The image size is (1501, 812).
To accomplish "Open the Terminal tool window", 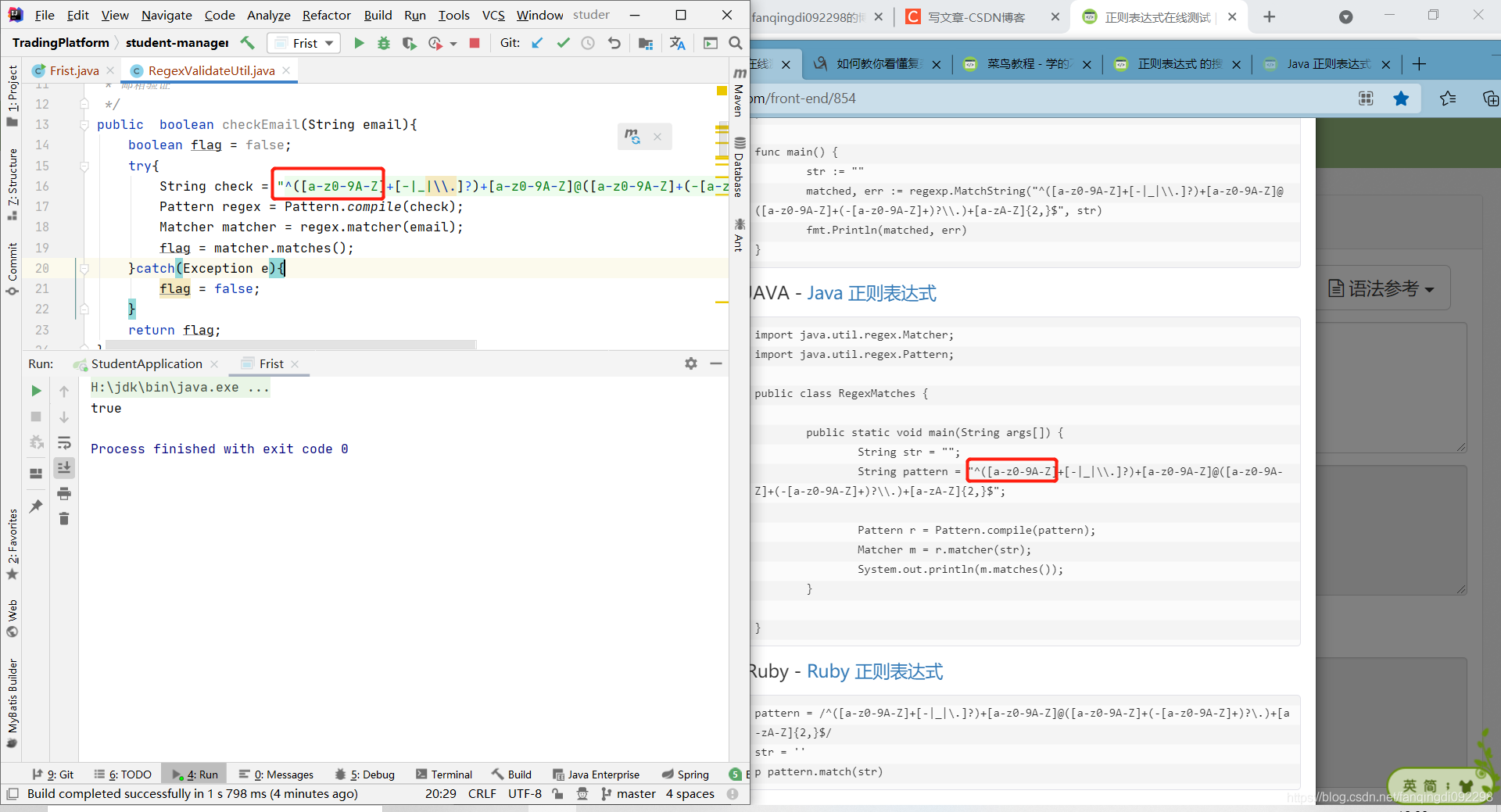I will click(444, 774).
